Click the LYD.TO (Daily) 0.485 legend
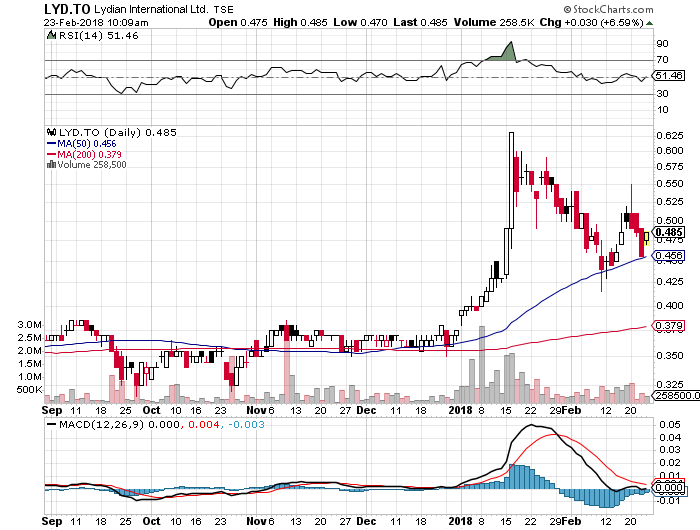Screen dimensions: 700x530 coord(118,133)
